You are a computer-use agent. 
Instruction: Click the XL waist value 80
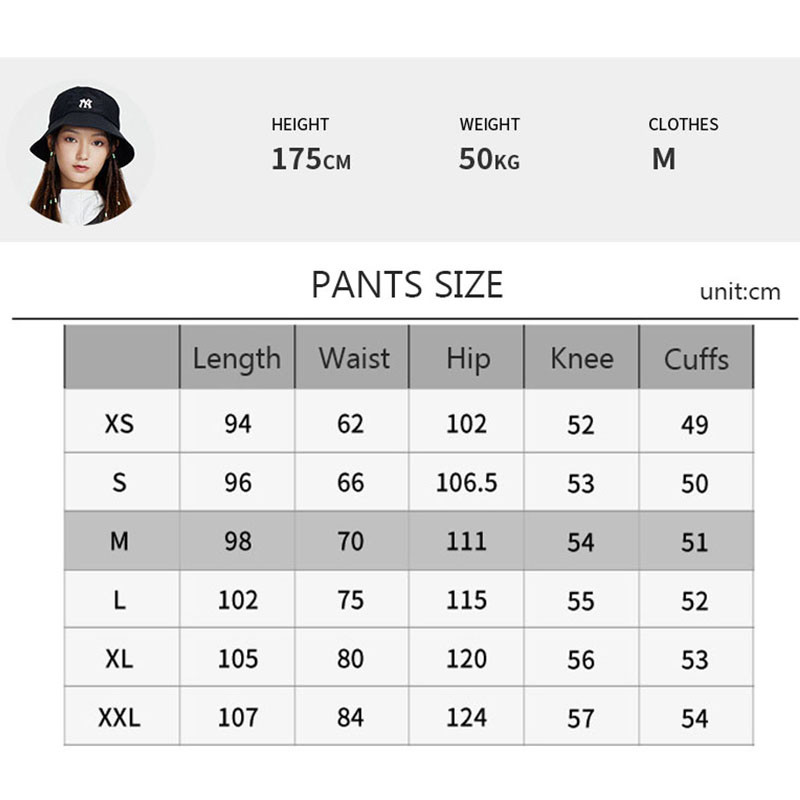tap(351, 659)
